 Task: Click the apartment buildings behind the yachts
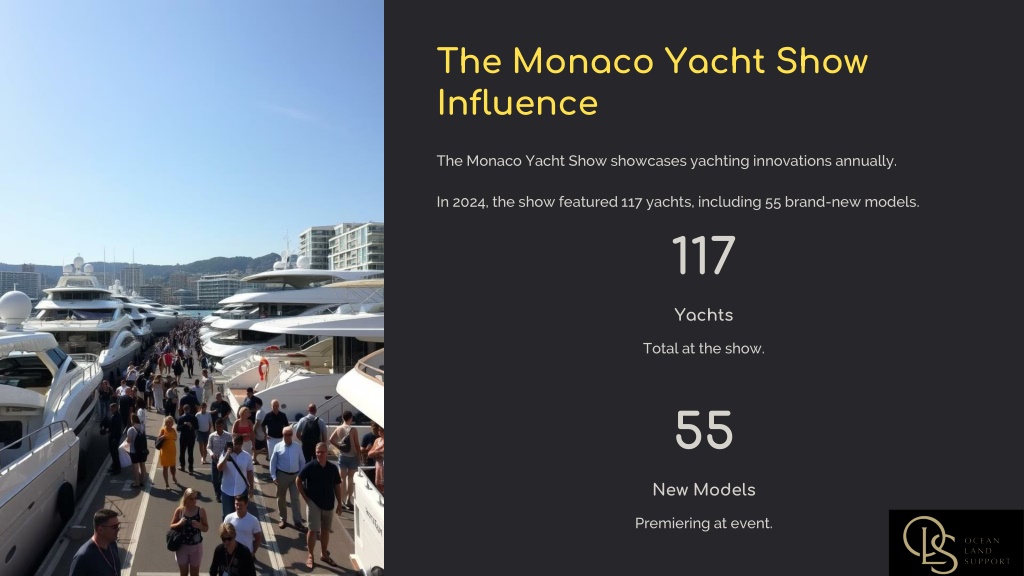pyautogui.click(x=341, y=246)
